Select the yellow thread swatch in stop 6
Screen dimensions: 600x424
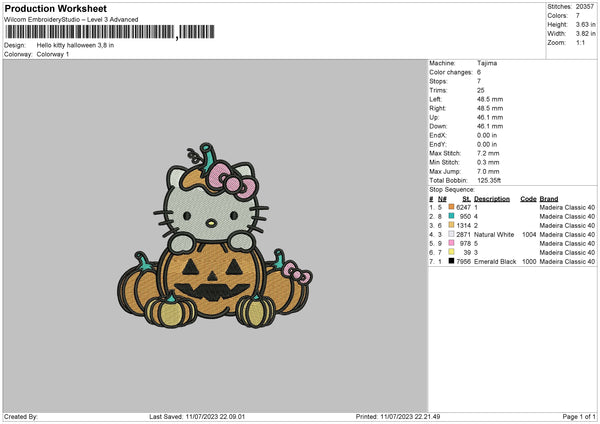pyautogui.click(x=452, y=252)
